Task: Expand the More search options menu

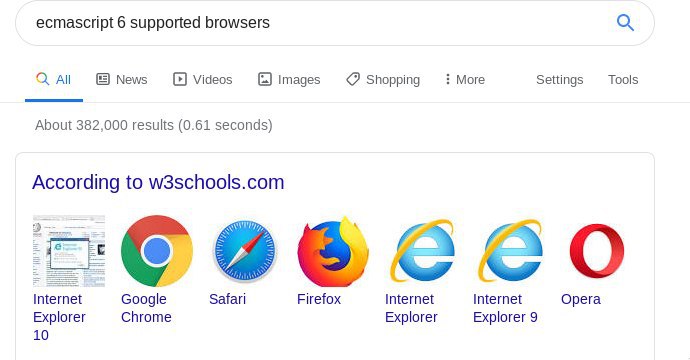Action: tap(465, 80)
